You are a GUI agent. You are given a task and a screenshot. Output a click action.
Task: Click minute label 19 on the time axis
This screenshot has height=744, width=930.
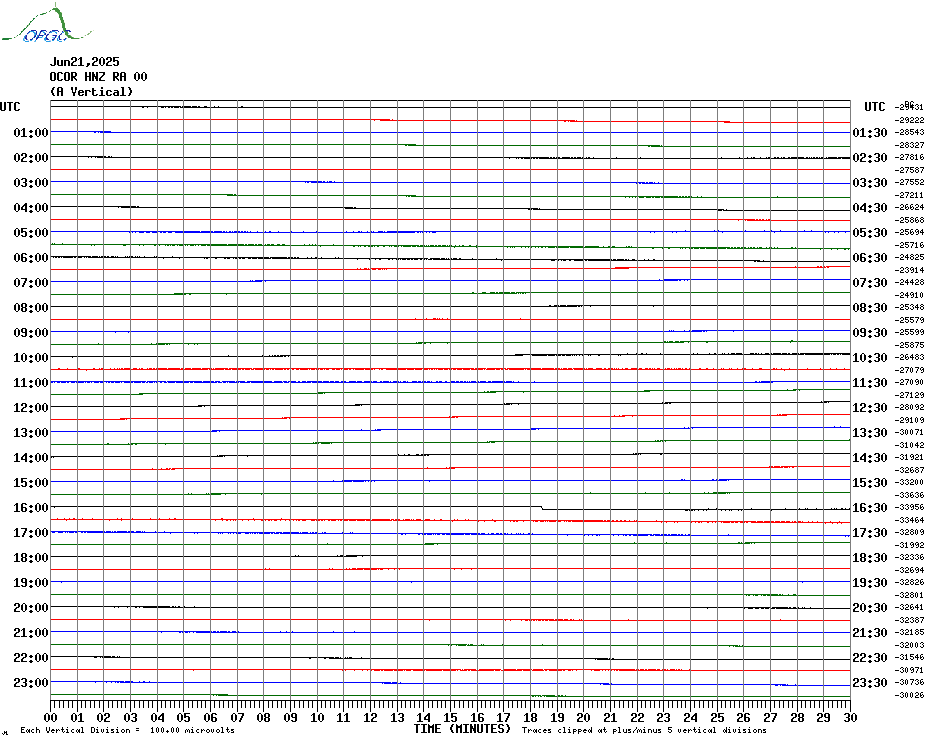[557, 718]
